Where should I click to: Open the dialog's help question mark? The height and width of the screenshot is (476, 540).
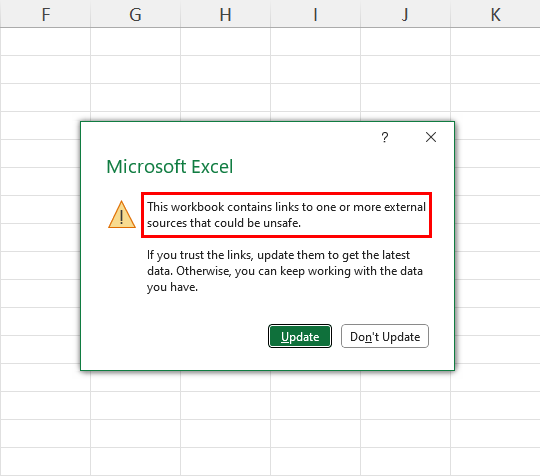point(385,137)
